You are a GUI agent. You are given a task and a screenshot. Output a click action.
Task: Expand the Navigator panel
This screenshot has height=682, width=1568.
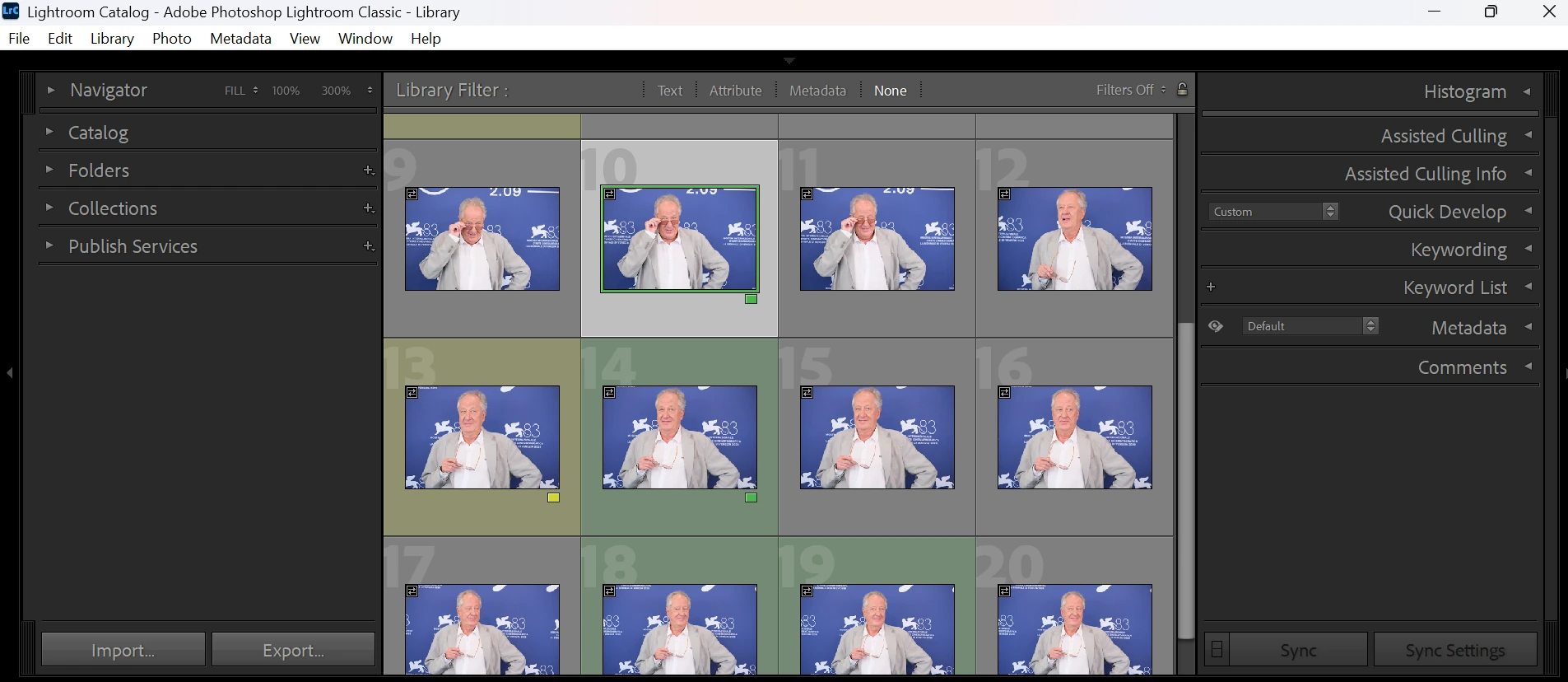[x=50, y=90]
